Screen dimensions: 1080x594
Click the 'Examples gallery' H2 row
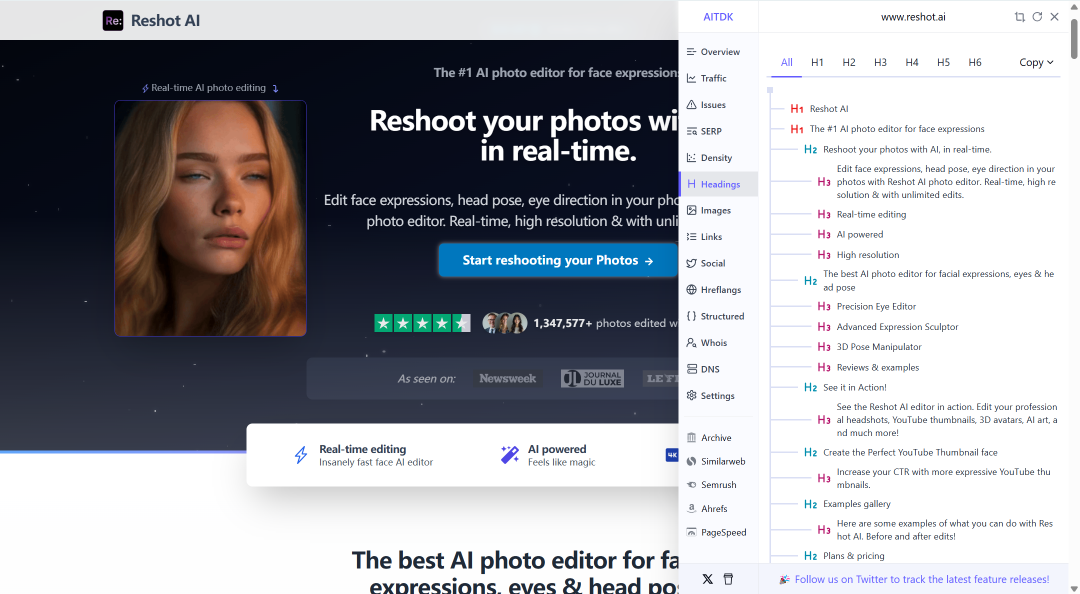coord(847,504)
